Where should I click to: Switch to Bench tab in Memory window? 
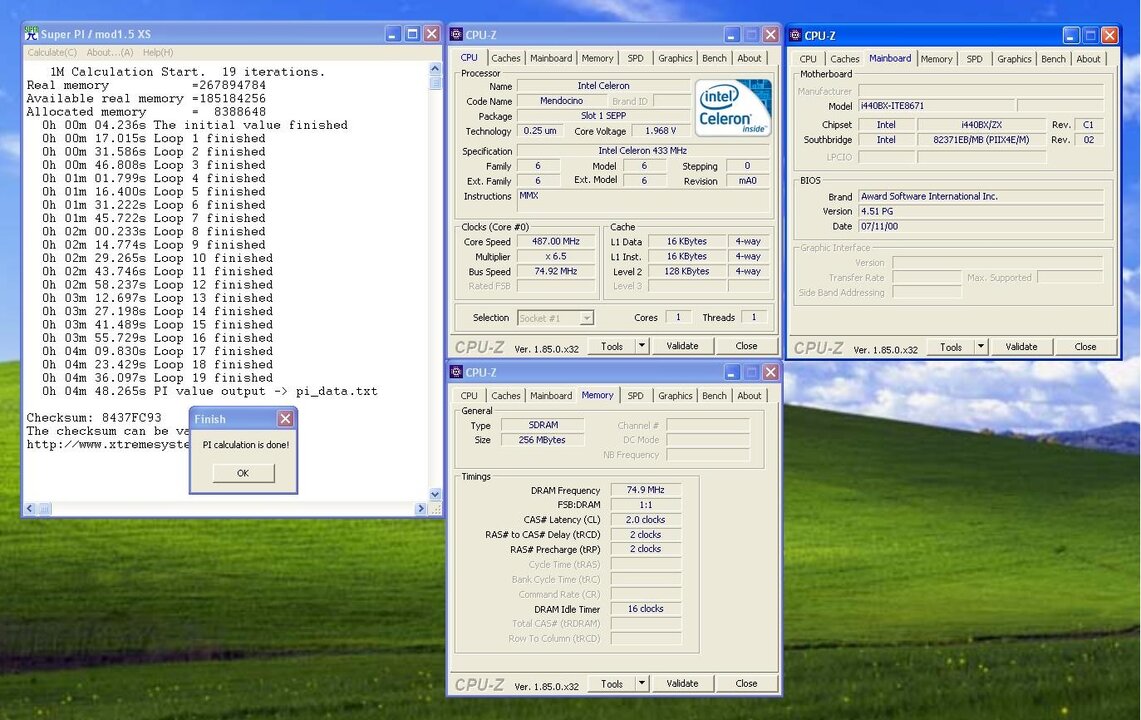(714, 396)
